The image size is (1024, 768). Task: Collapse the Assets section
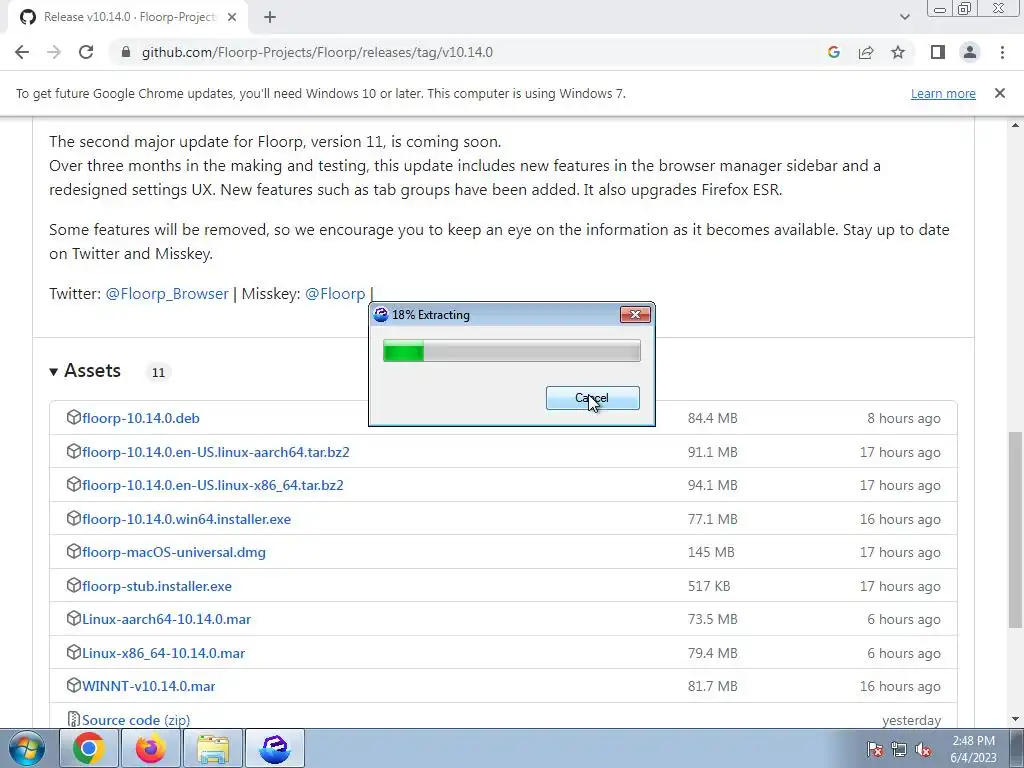coord(85,371)
